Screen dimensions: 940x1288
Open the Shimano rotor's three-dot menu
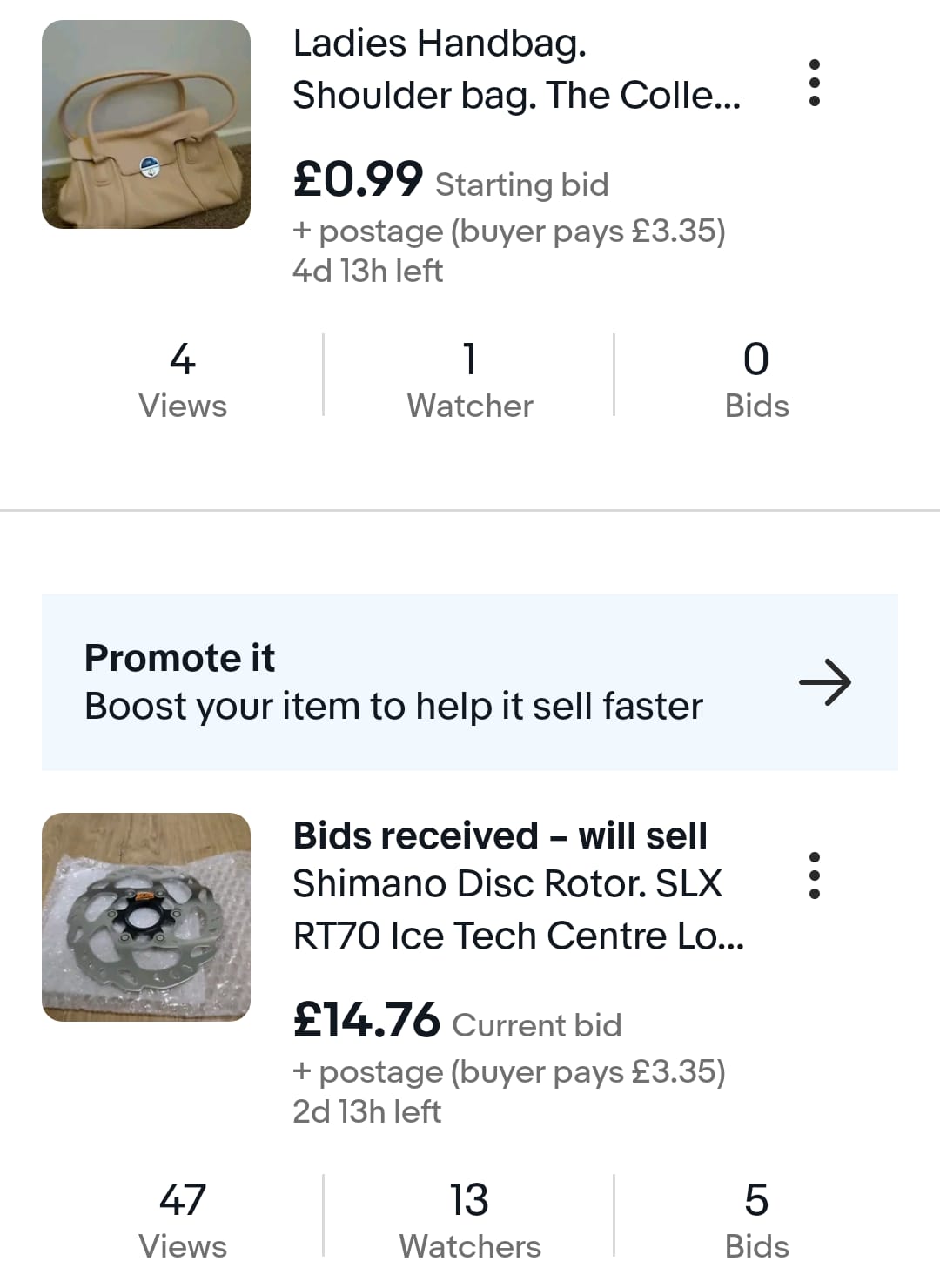point(815,875)
